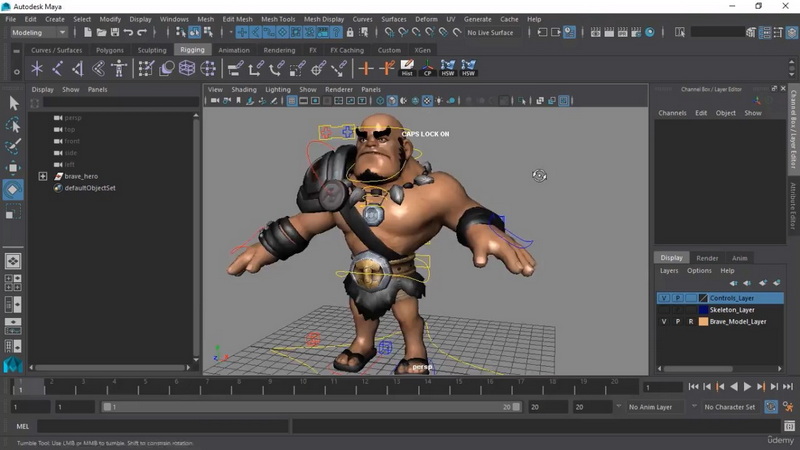Open the Mesh Tools menu

click(278, 19)
